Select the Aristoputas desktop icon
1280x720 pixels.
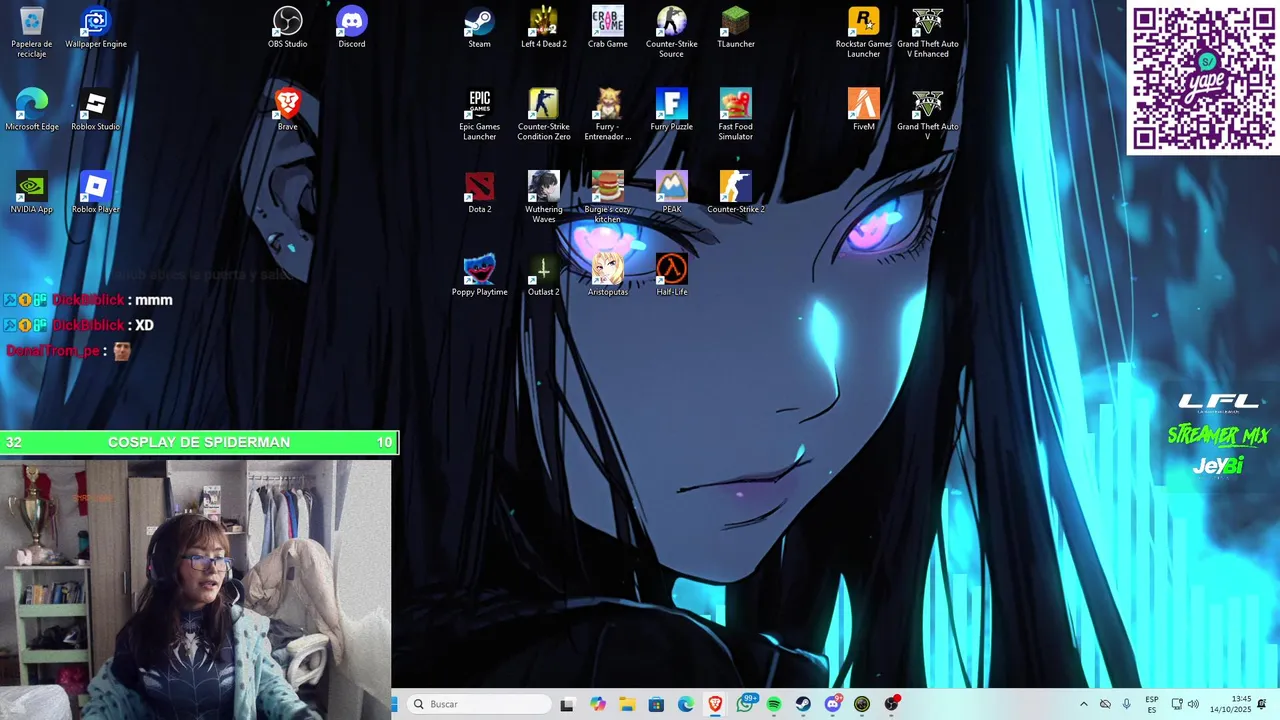tap(608, 275)
